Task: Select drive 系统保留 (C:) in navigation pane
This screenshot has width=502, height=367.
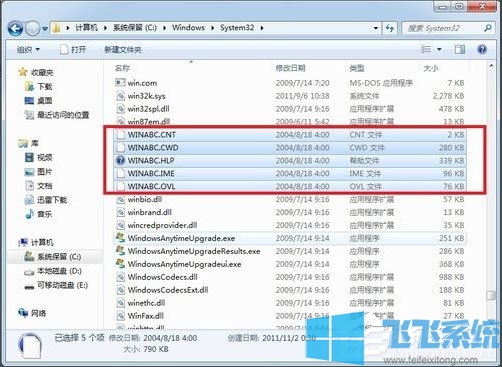Action: coord(59,257)
